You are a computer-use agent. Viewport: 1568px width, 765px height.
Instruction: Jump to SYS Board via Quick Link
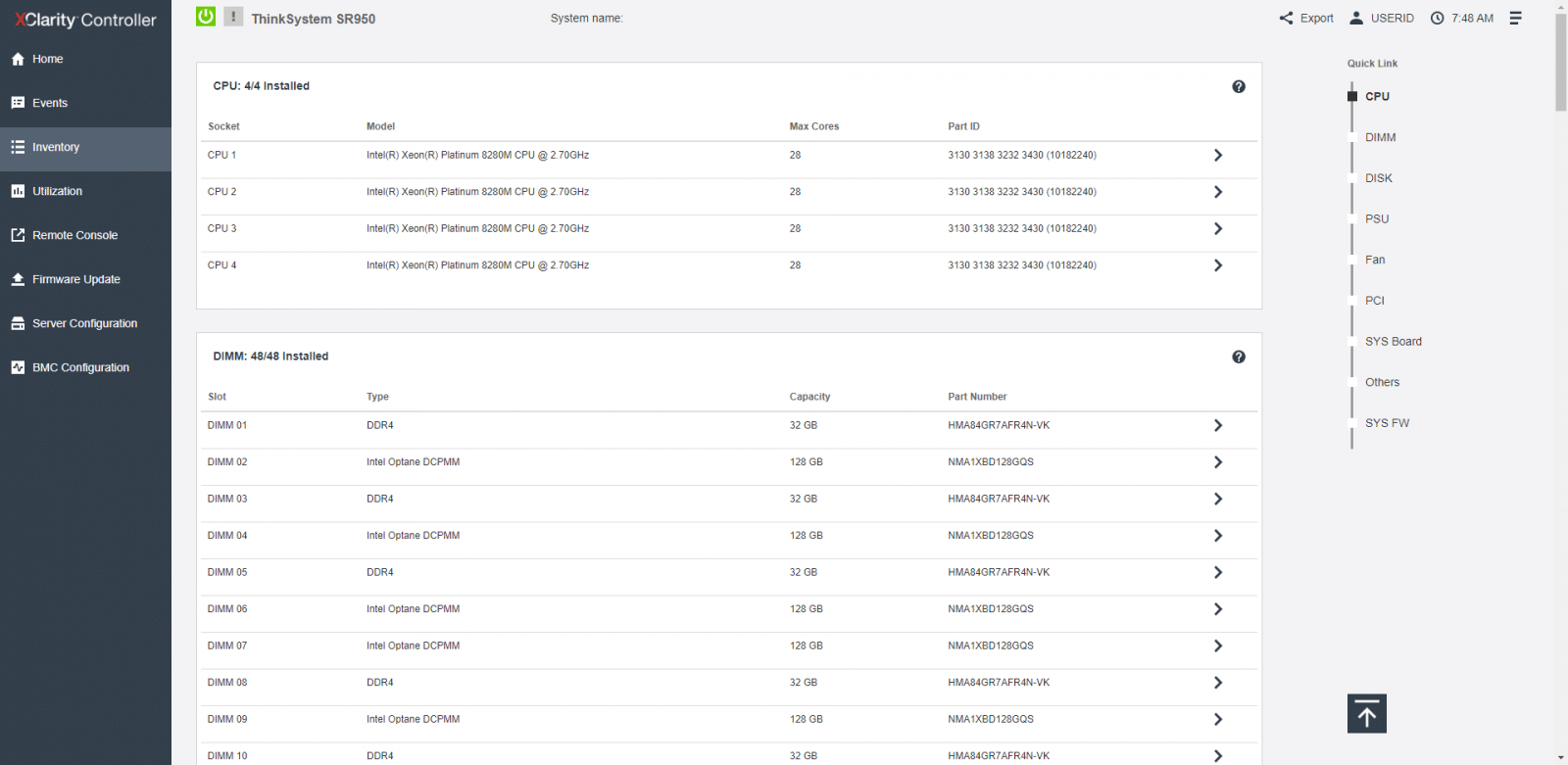pos(1394,342)
